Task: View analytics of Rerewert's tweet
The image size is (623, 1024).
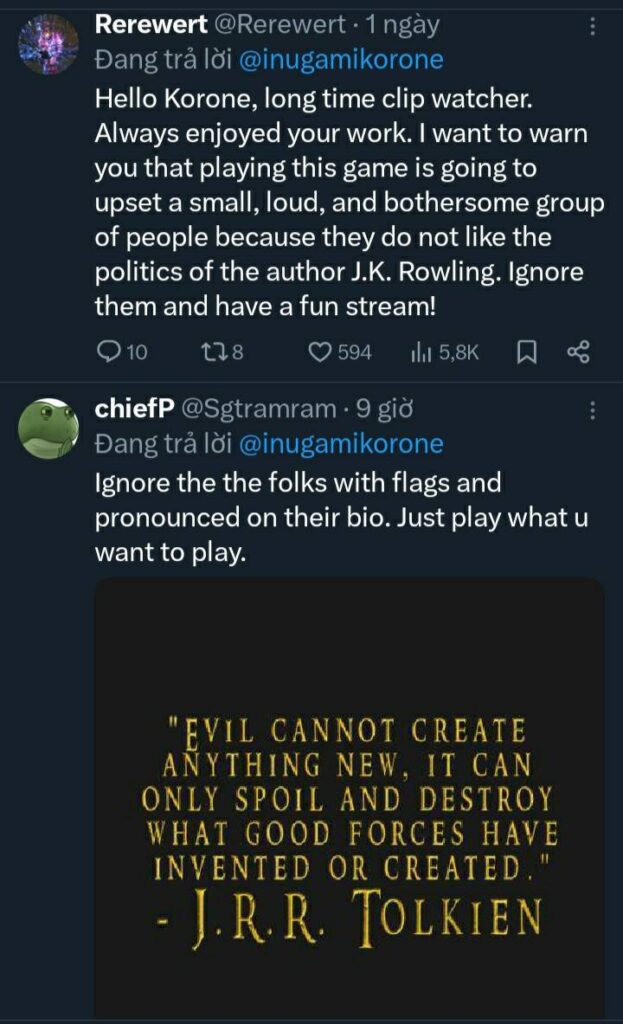Action: tap(420, 352)
